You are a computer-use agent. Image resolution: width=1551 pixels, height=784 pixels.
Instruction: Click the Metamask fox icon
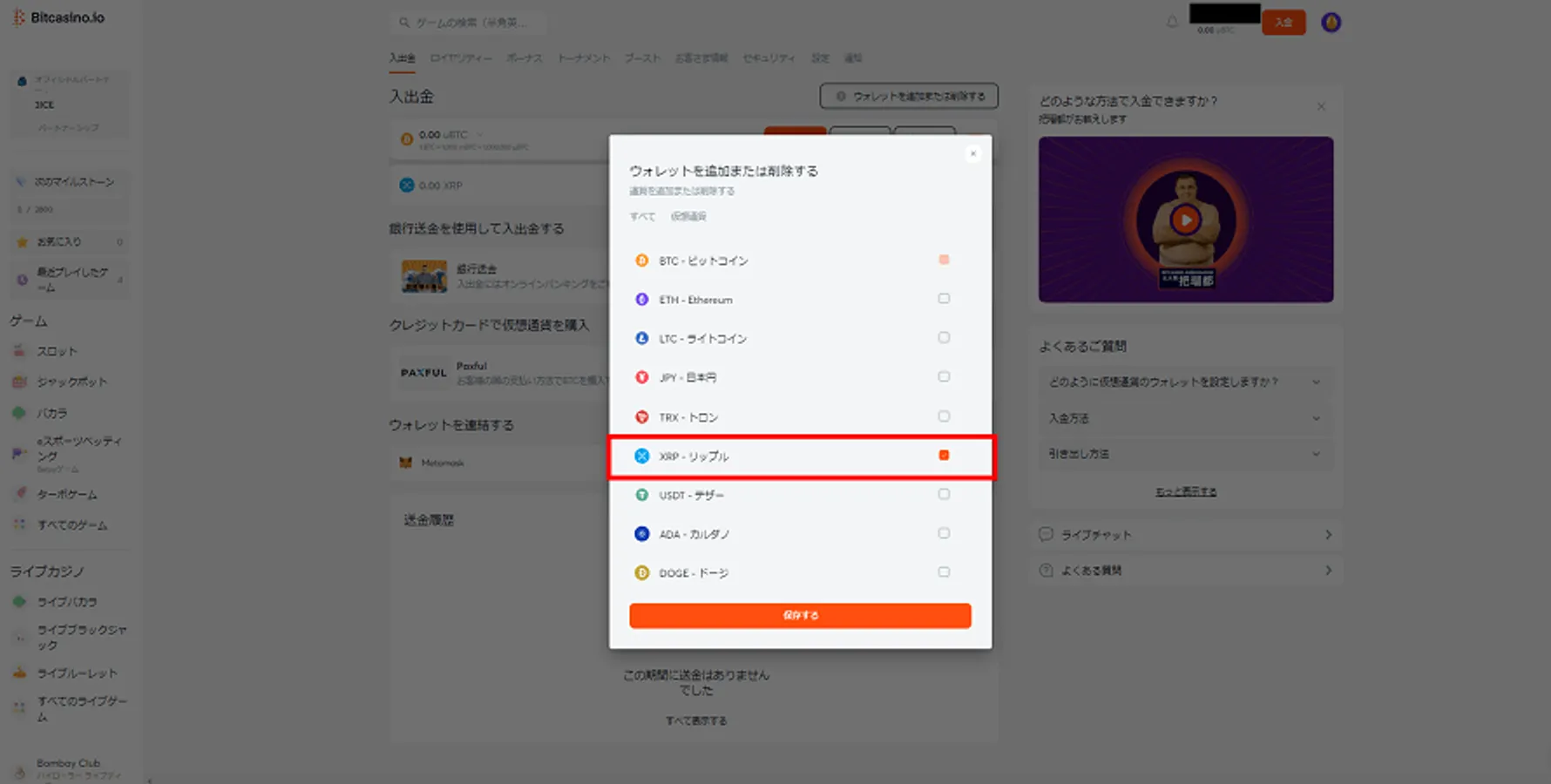(x=405, y=463)
